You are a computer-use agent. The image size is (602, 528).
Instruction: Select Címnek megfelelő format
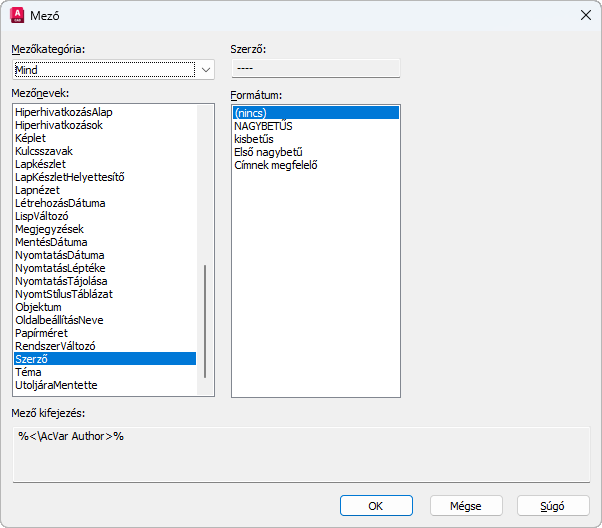(276, 165)
